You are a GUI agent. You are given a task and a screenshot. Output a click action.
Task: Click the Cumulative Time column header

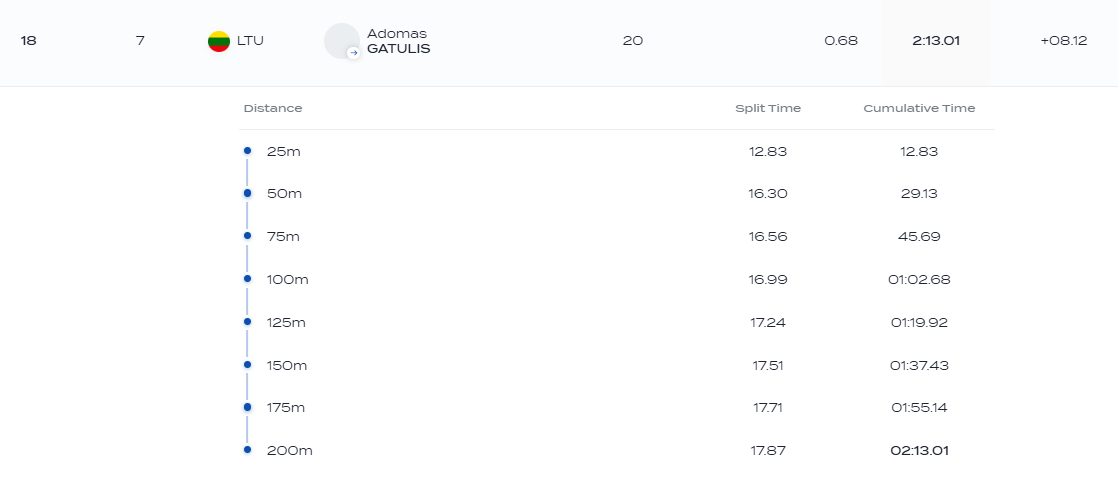pos(919,108)
